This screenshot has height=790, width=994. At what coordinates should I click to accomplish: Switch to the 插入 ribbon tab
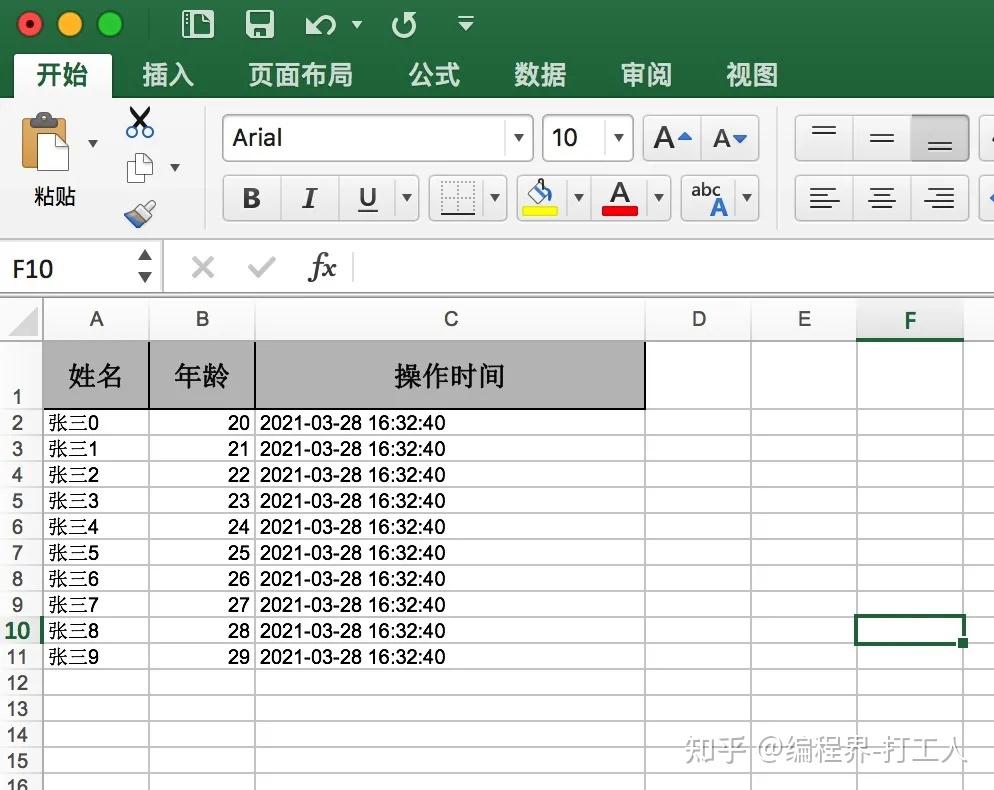click(x=168, y=74)
